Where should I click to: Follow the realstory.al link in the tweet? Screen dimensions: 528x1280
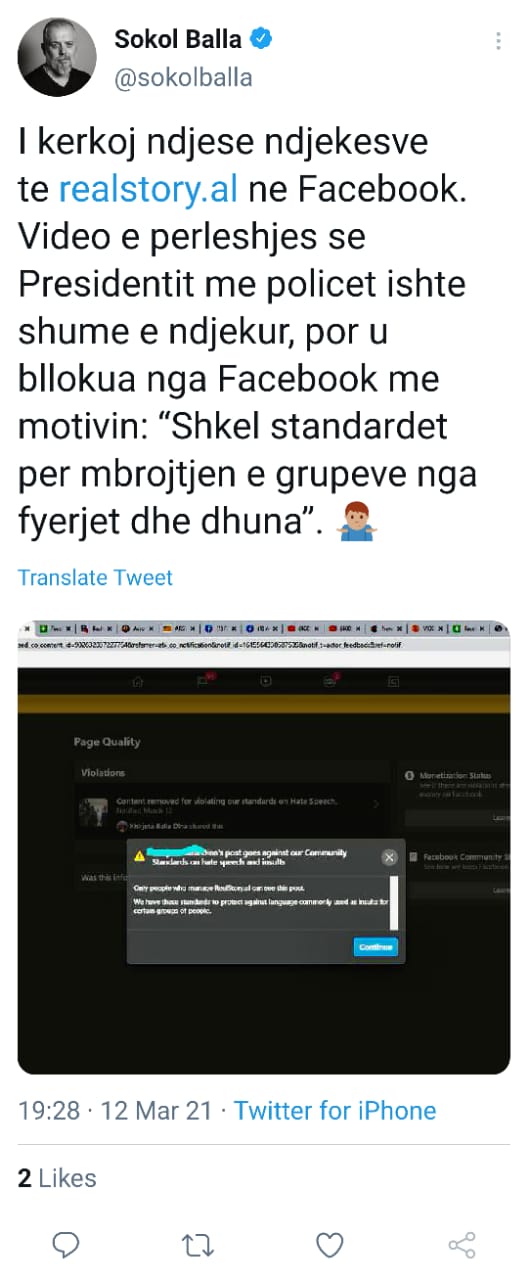click(x=148, y=190)
